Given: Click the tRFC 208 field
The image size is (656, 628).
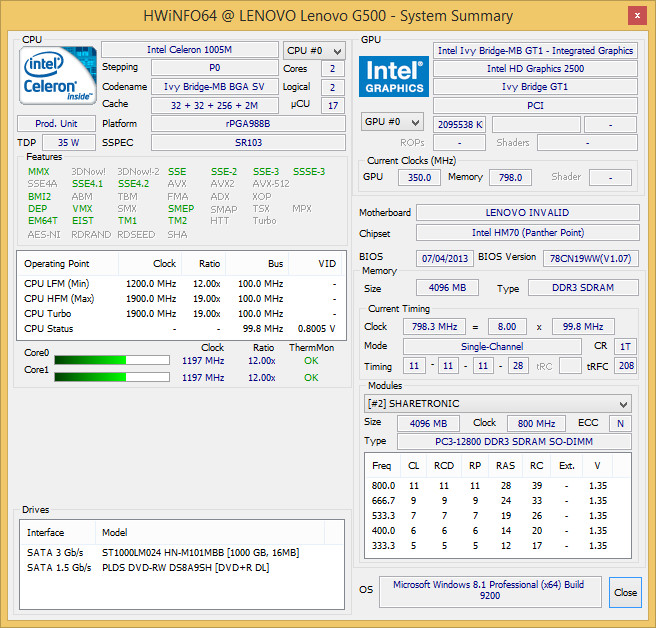Looking at the screenshot, I should click(x=626, y=365).
